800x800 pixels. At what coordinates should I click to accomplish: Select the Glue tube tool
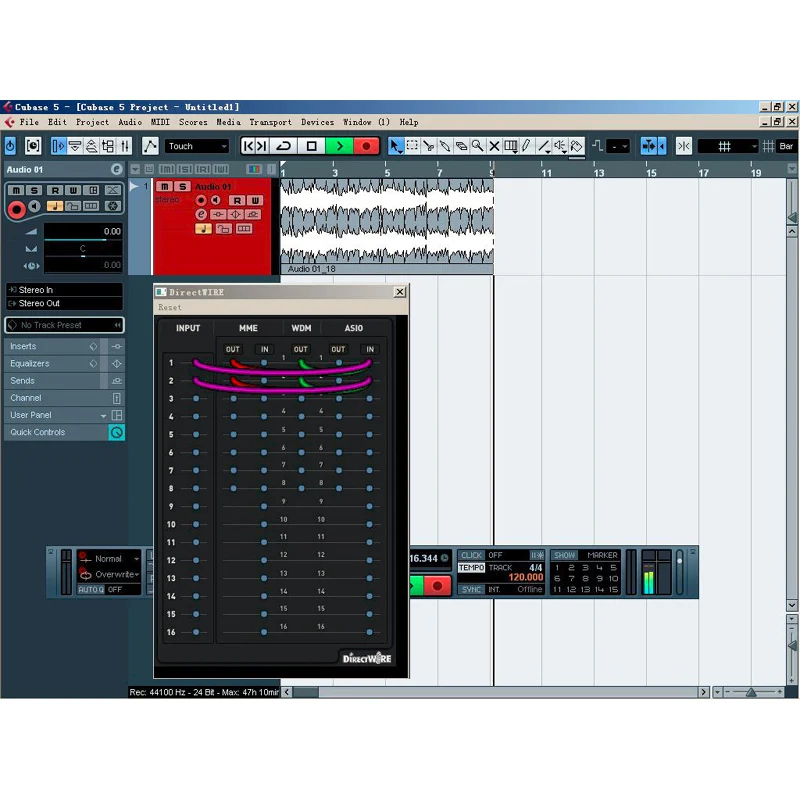445,146
